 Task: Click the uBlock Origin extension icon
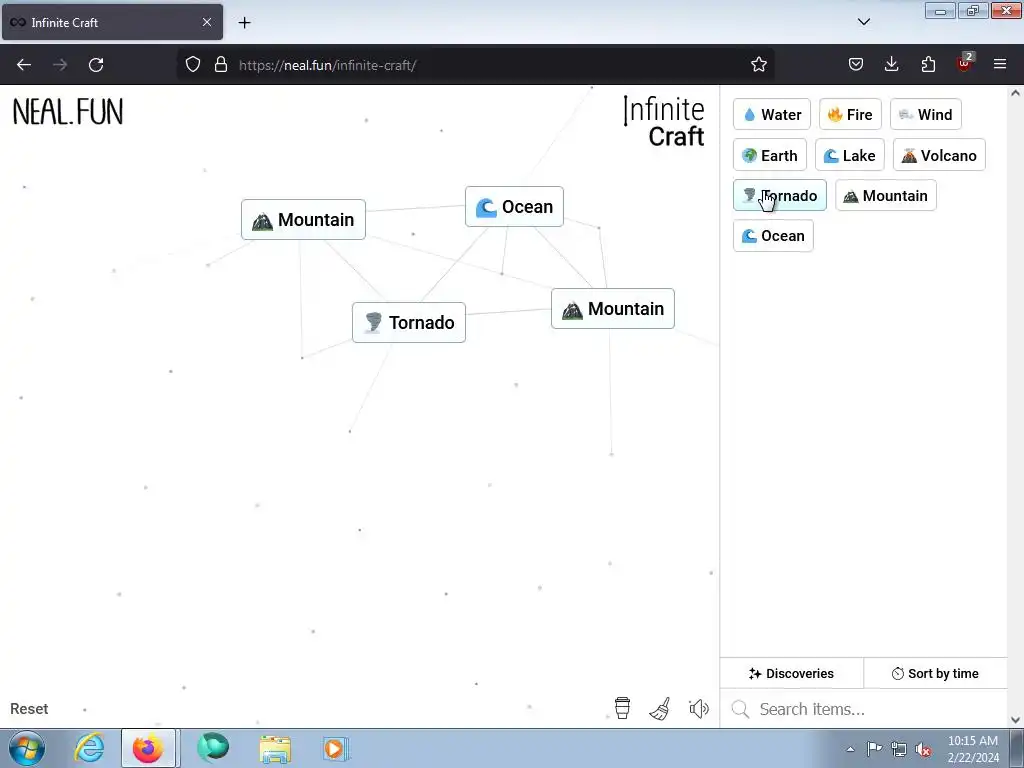[x=964, y=63]
